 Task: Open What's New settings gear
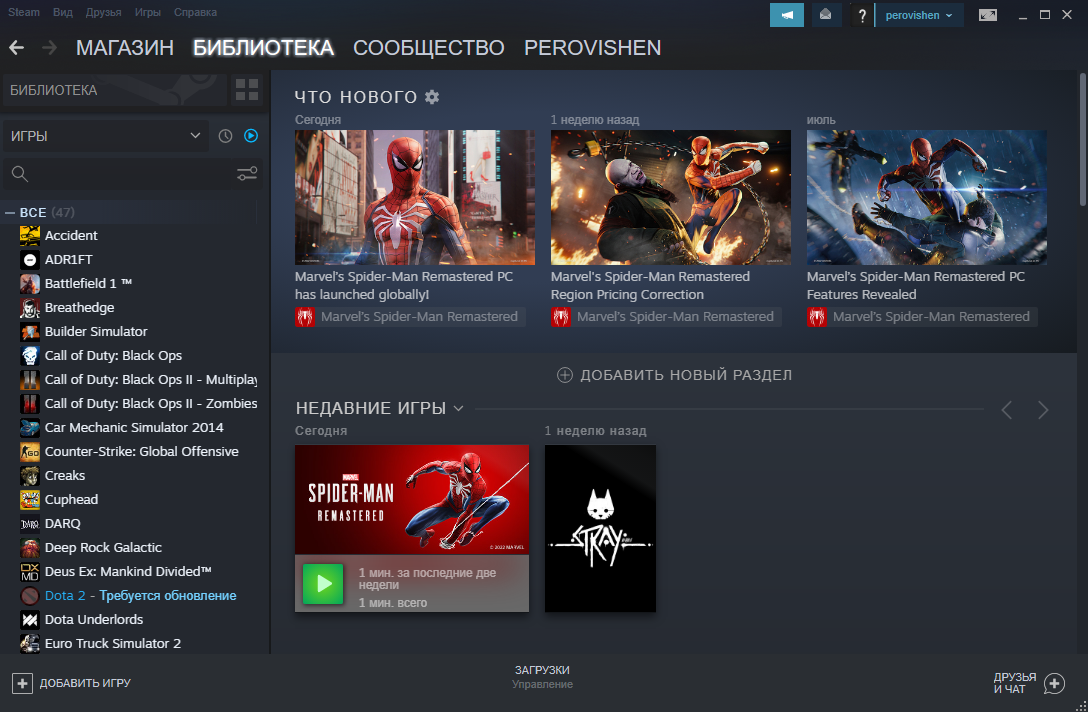432,96
